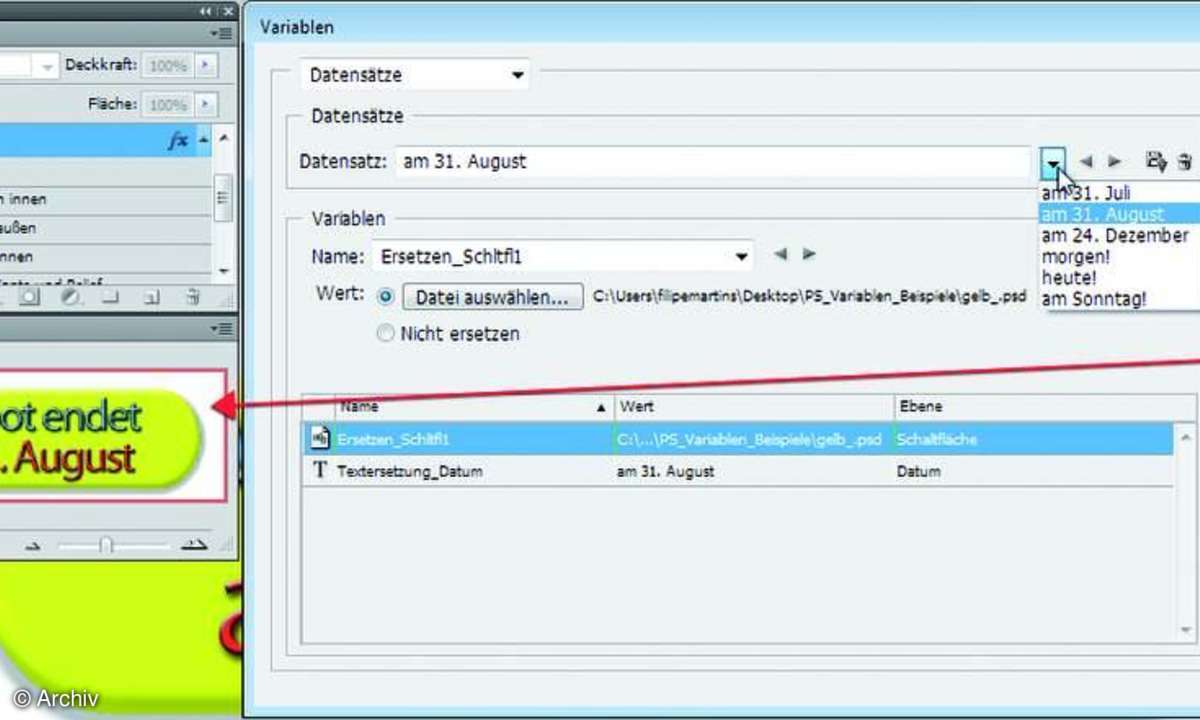Add a layer mask in Layers panel

pos(30,297)
